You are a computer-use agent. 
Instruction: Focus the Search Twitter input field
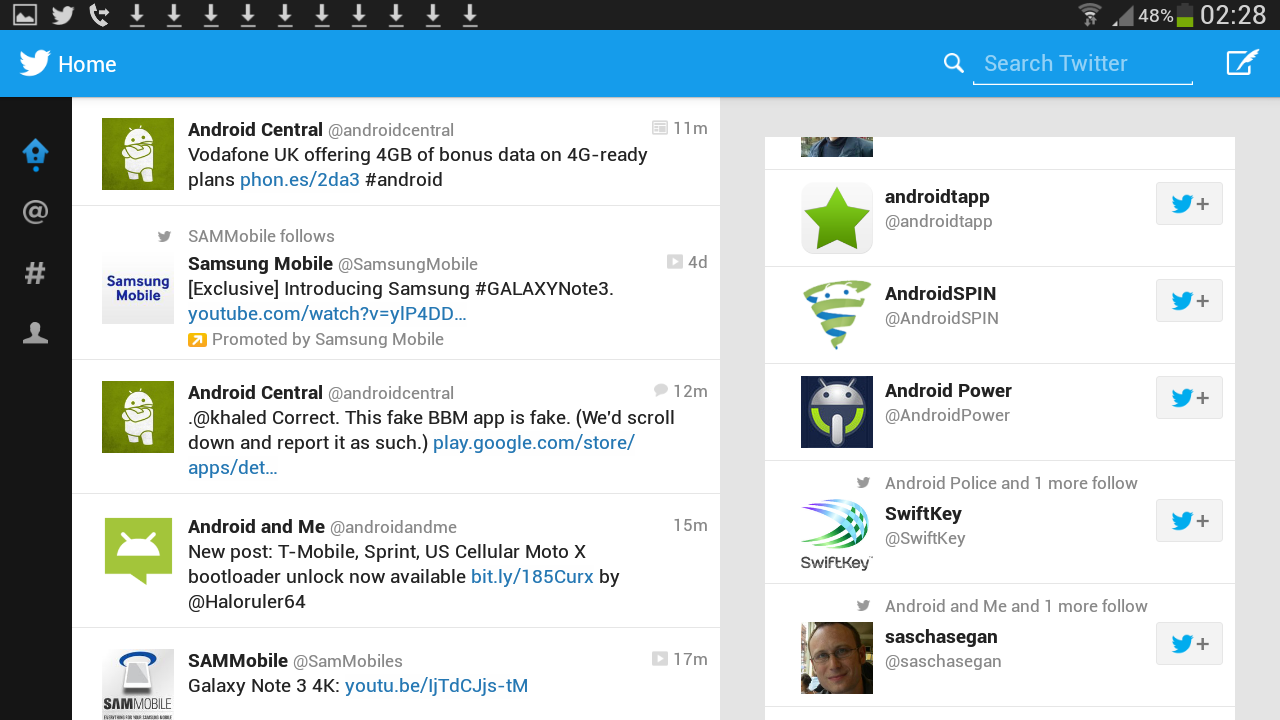pos(1083,64)
